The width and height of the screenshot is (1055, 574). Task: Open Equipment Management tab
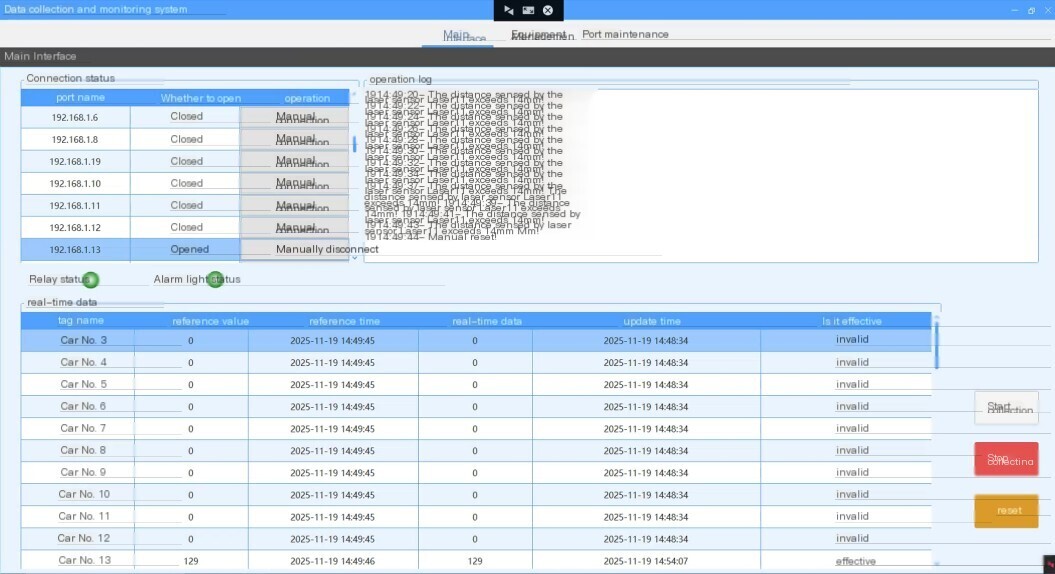542,35
